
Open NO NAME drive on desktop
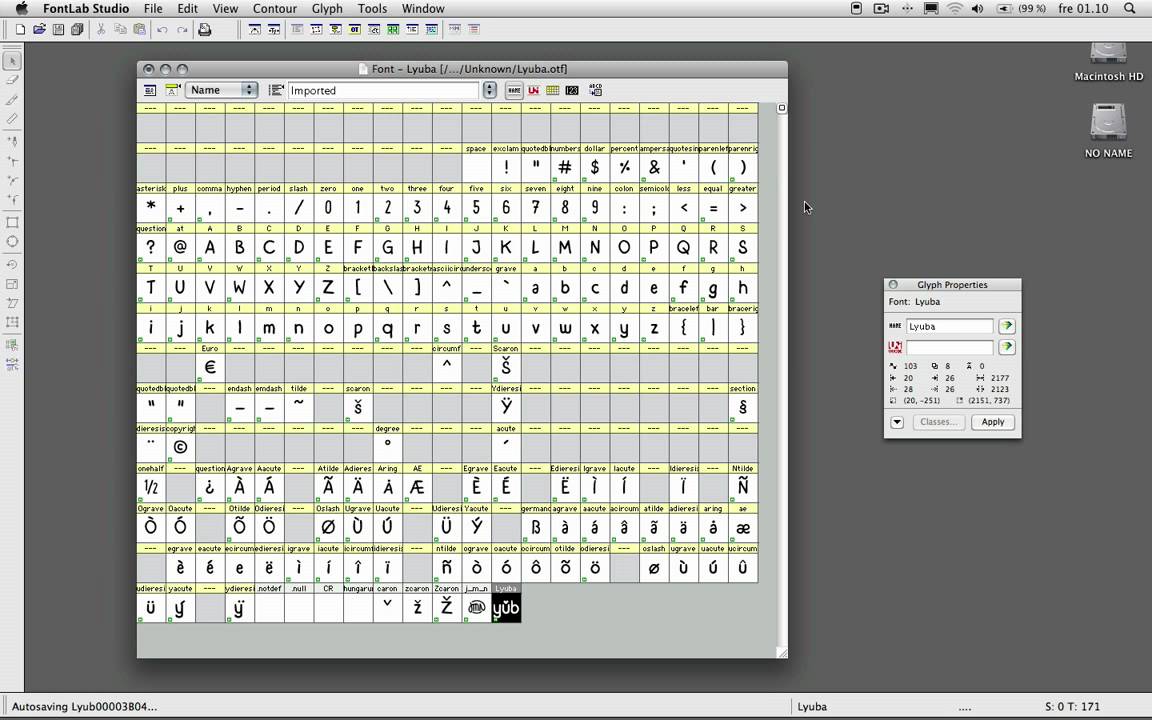point(1108,131)
